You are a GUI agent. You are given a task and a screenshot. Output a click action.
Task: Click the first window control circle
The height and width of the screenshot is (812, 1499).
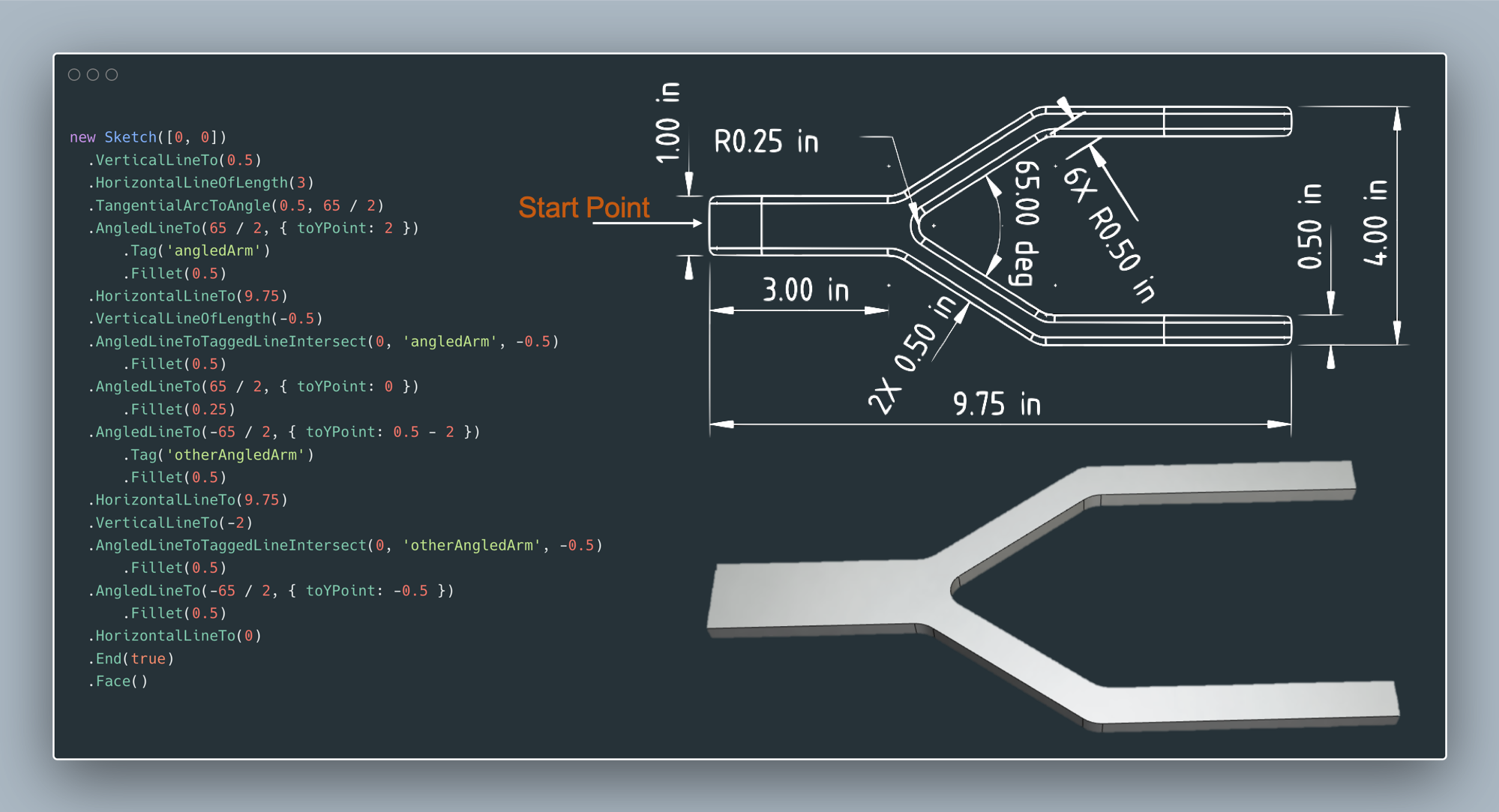74,74
